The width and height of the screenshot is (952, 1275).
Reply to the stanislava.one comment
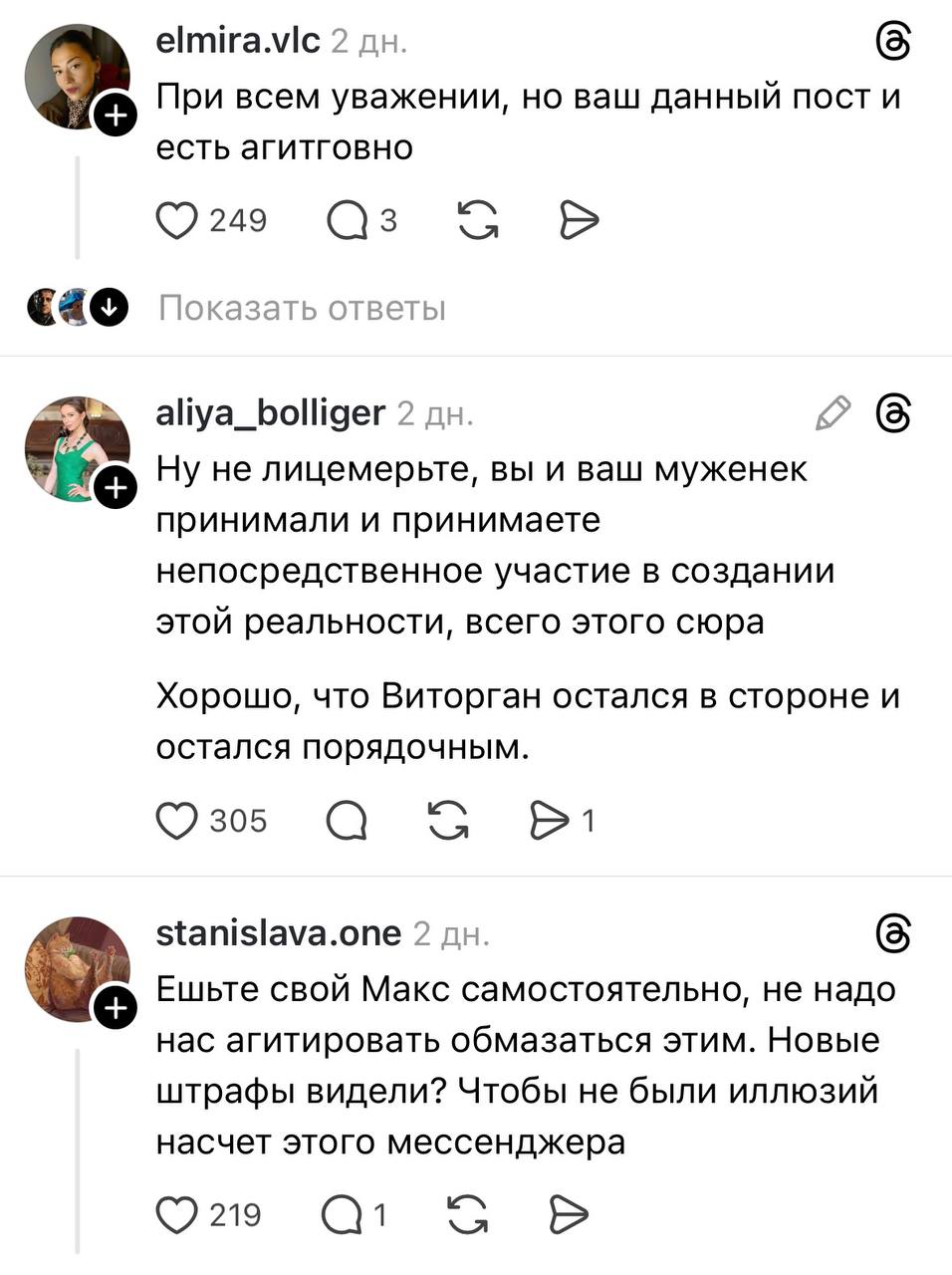[342, 1215]
